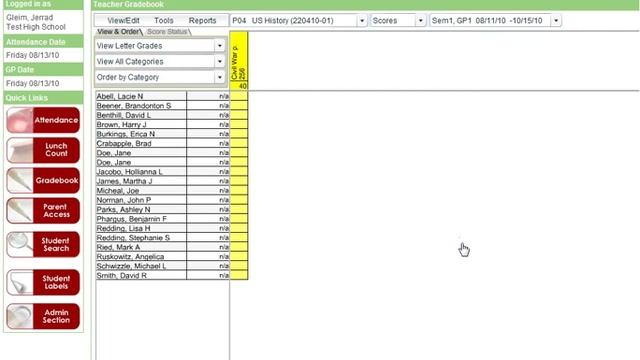
Task: Click the Civil War assignment column header
Action: [x=239, y=57]
